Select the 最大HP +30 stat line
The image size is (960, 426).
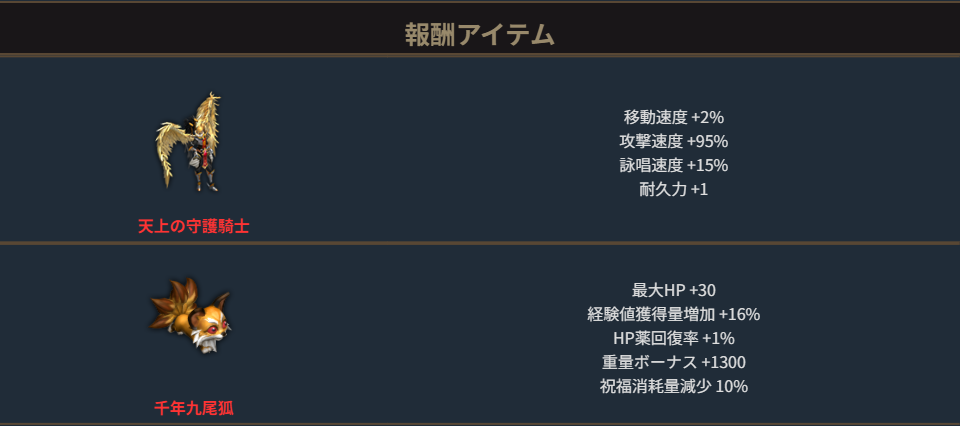click(x=673, y=290)
